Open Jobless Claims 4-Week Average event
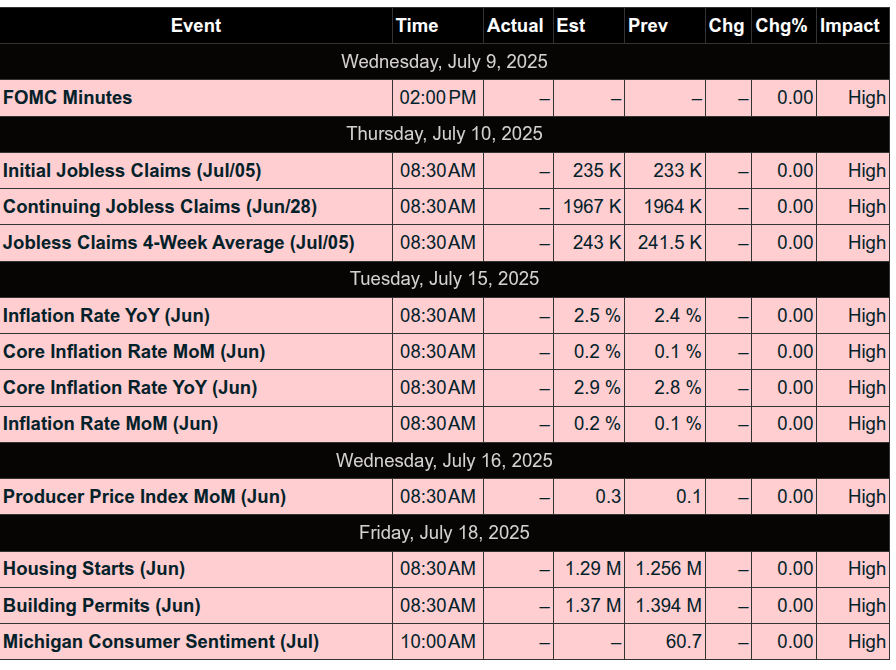Viewport: 896px width, 670px height. [x=178, y=243]
